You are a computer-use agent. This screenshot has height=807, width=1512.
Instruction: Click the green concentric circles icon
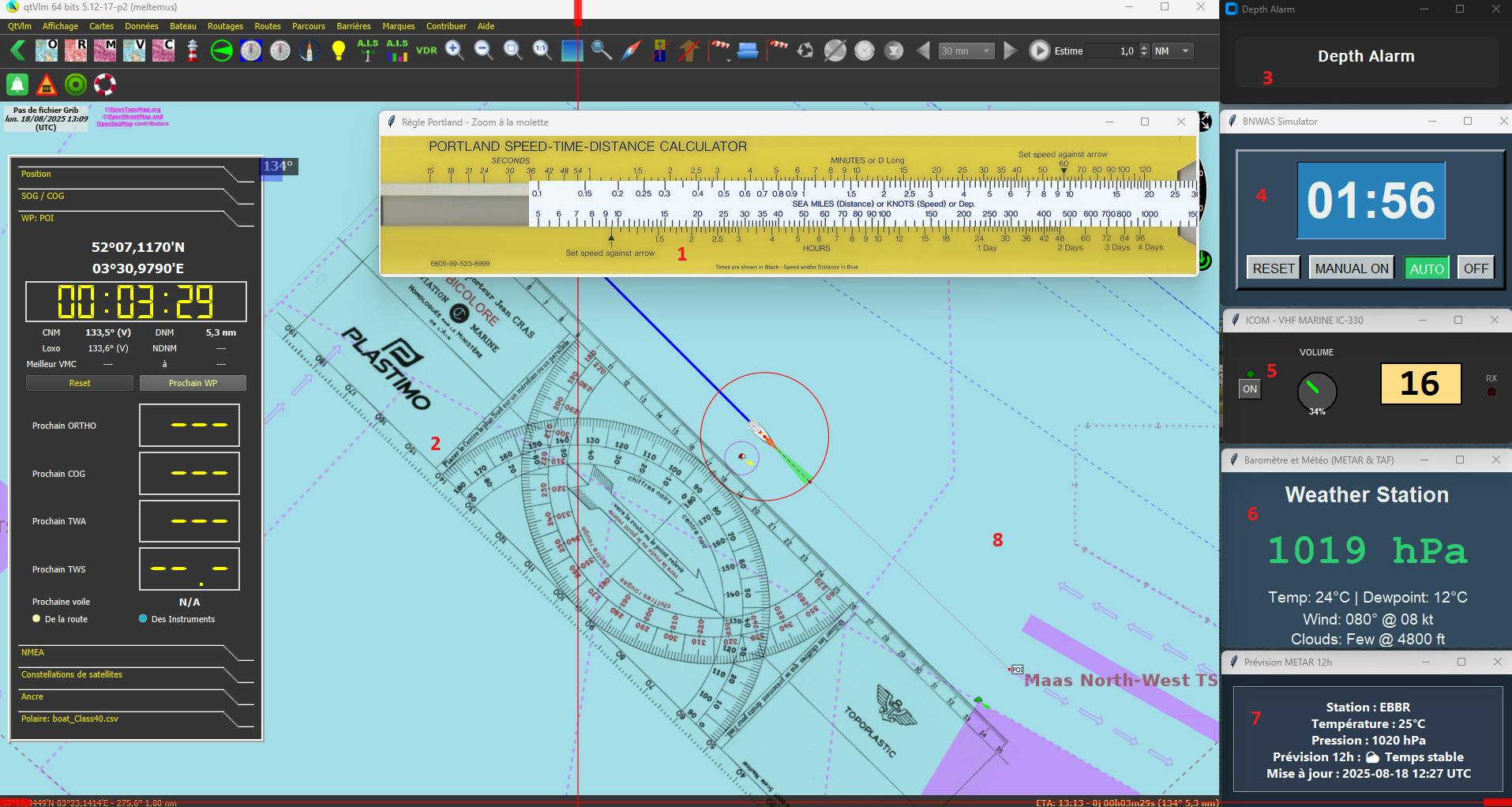tap(76, 84)
